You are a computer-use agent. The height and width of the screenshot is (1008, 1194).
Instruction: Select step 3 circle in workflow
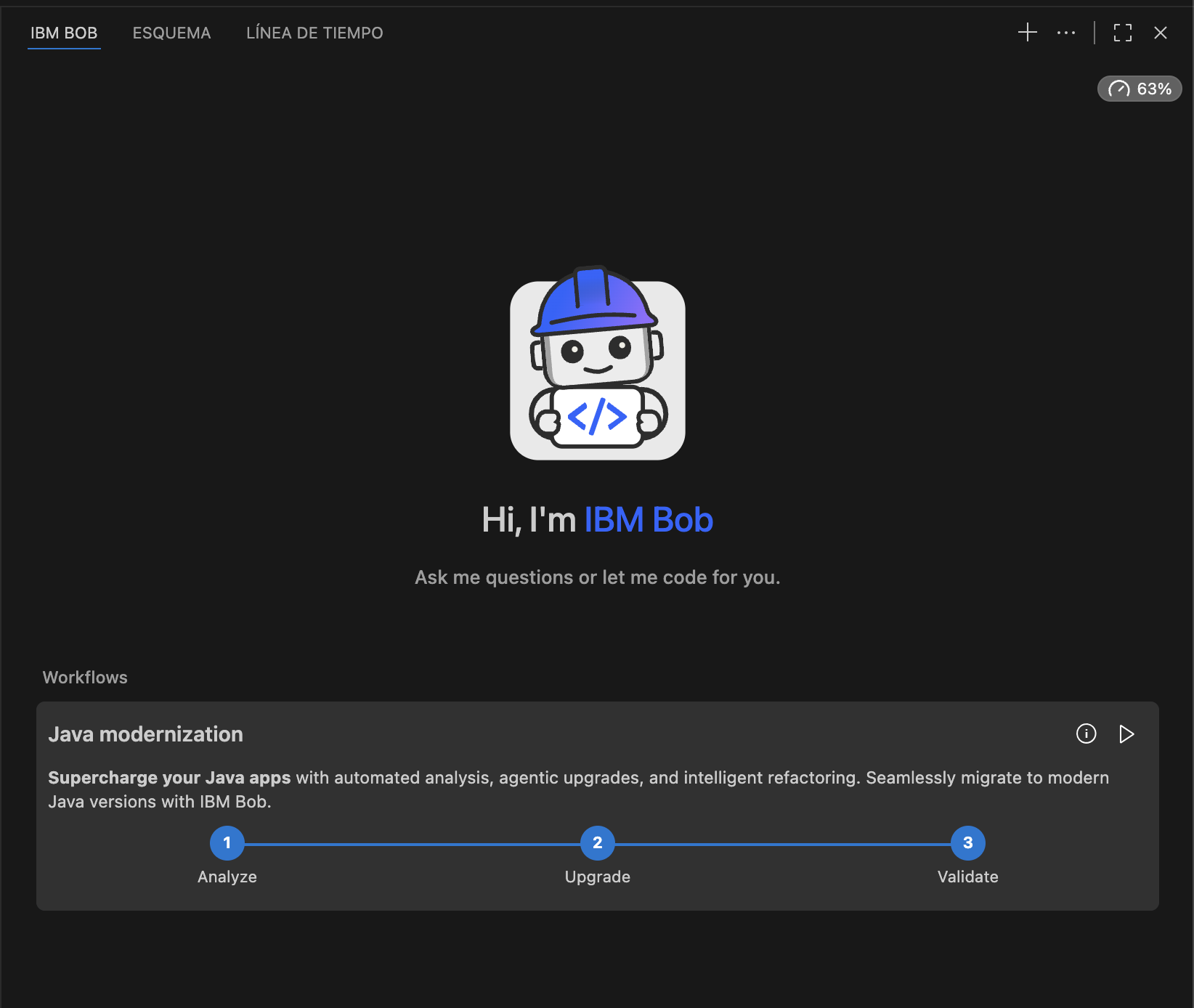967,842
